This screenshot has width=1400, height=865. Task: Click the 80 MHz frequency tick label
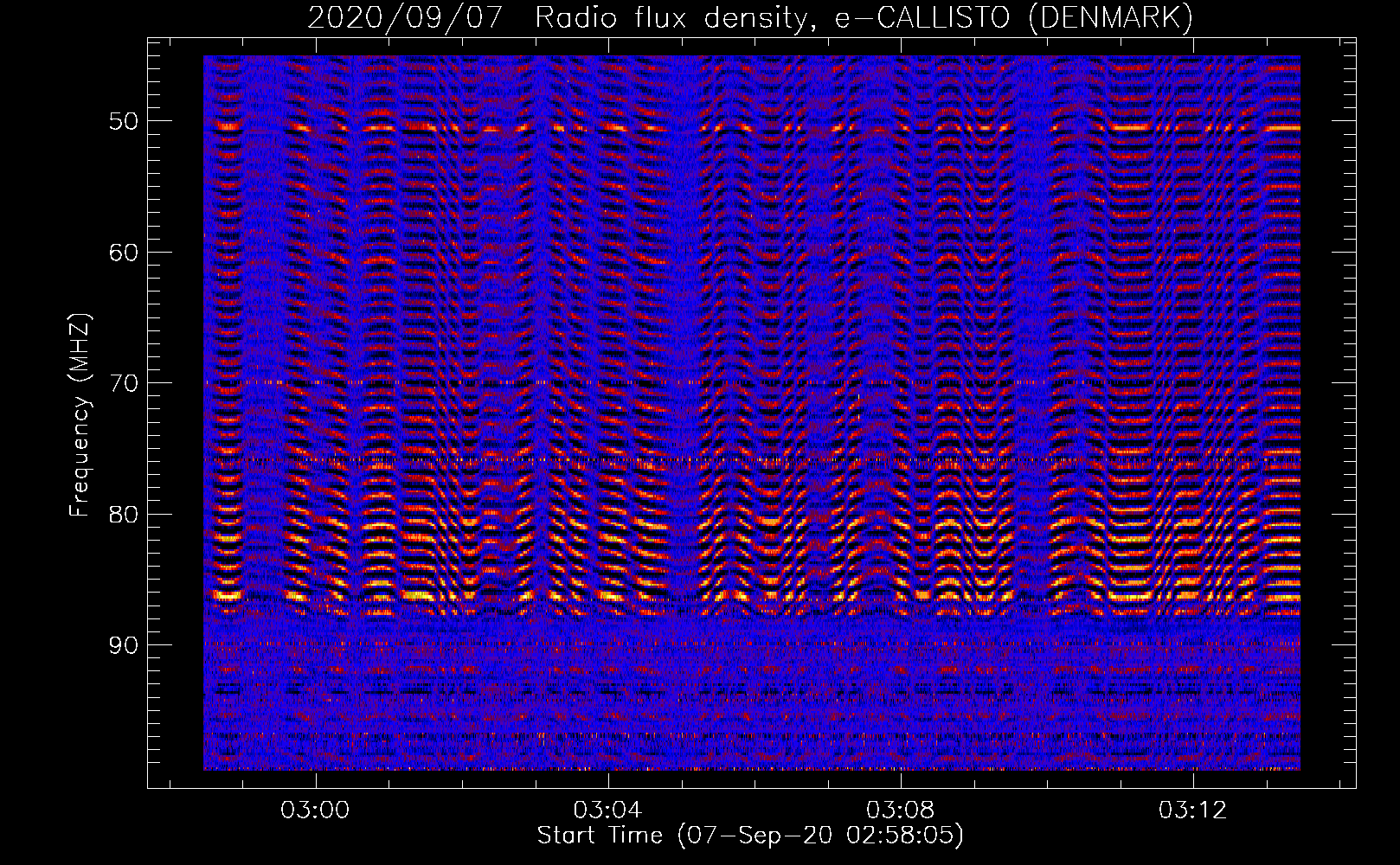pyautogui.click(x=123, y=515)
